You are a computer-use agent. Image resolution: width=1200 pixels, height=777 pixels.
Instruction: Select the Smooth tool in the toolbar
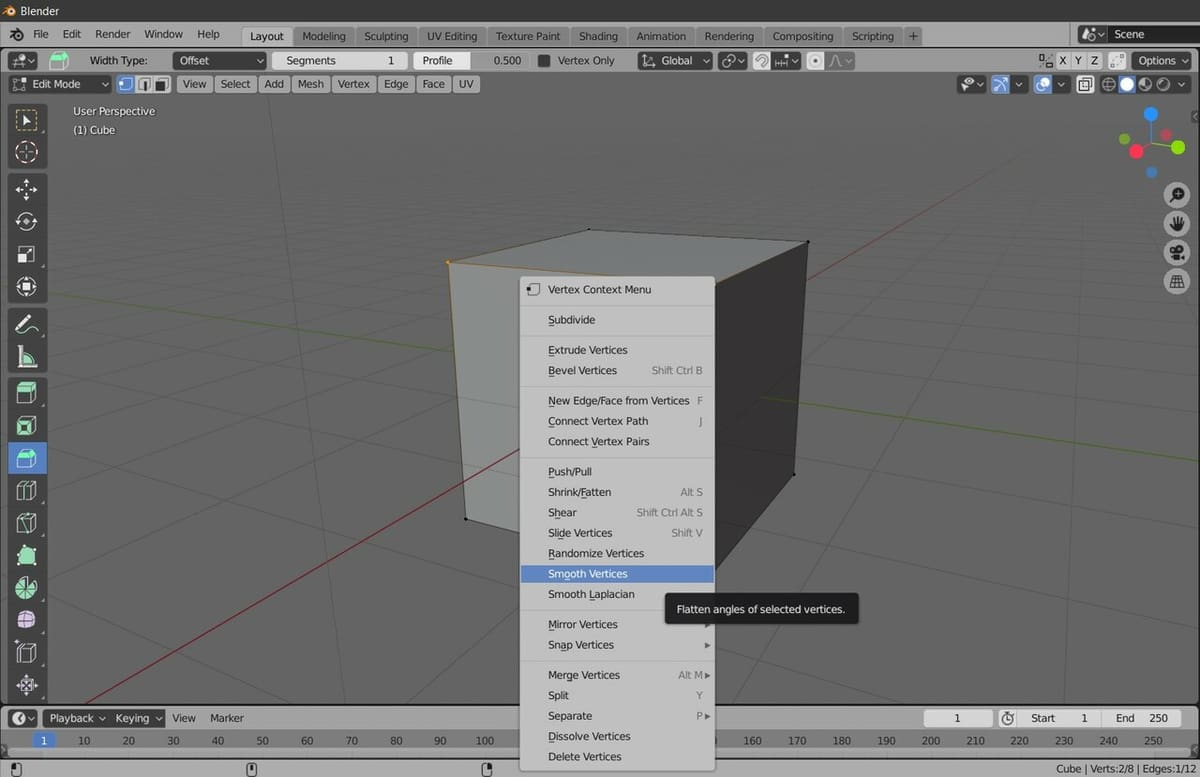(x=27, y=621)
